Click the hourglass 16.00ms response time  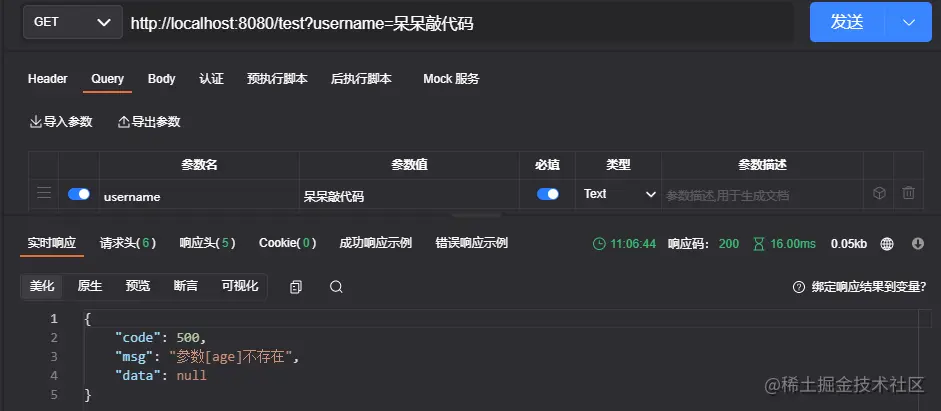[784, 244]
